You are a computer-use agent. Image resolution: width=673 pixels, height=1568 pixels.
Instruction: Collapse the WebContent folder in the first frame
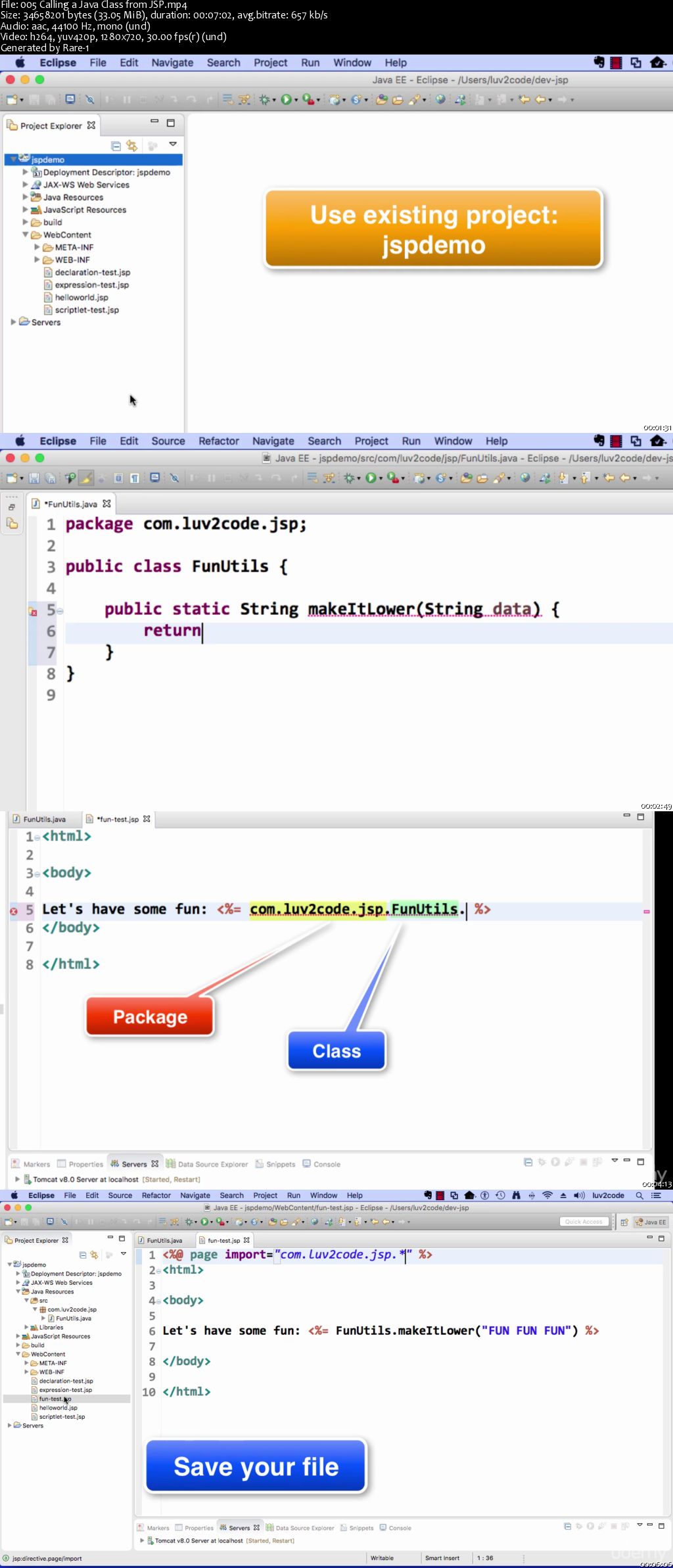[26, 235]
